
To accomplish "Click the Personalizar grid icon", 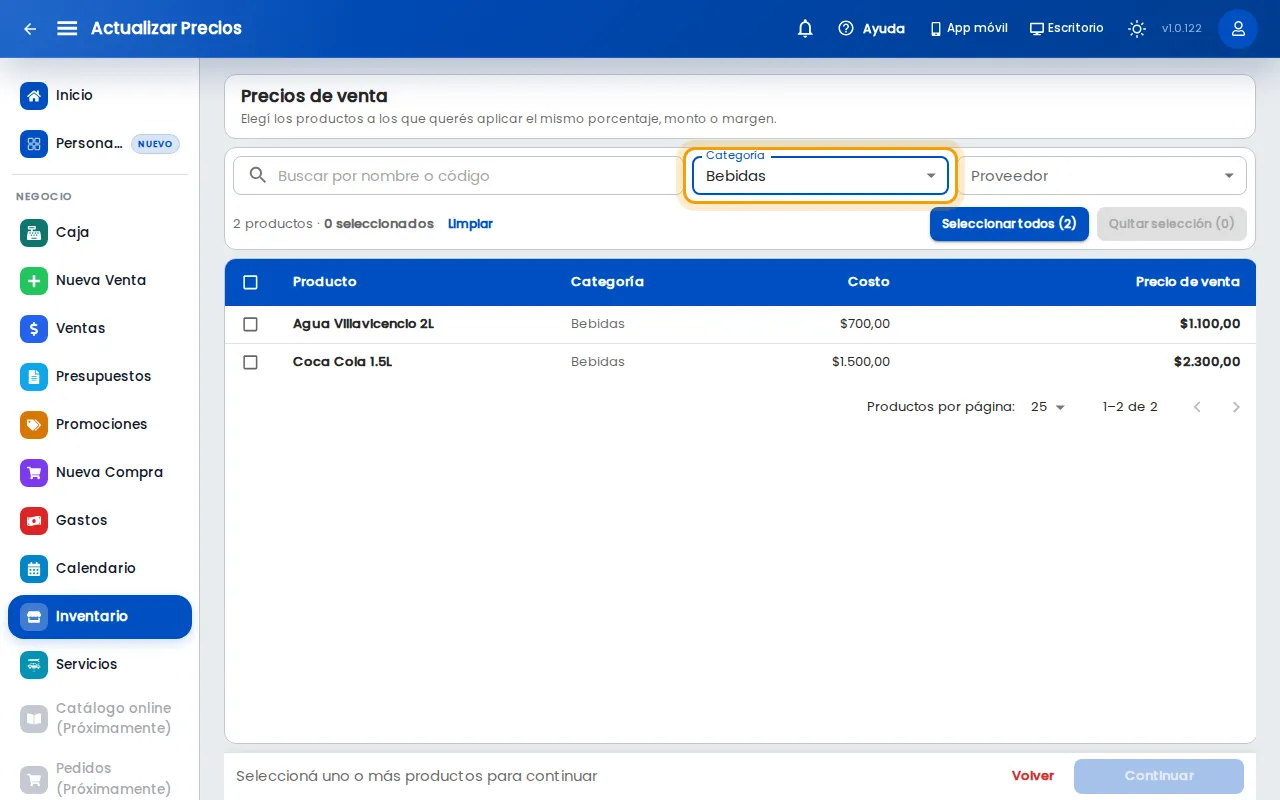I will coord(34,144).
